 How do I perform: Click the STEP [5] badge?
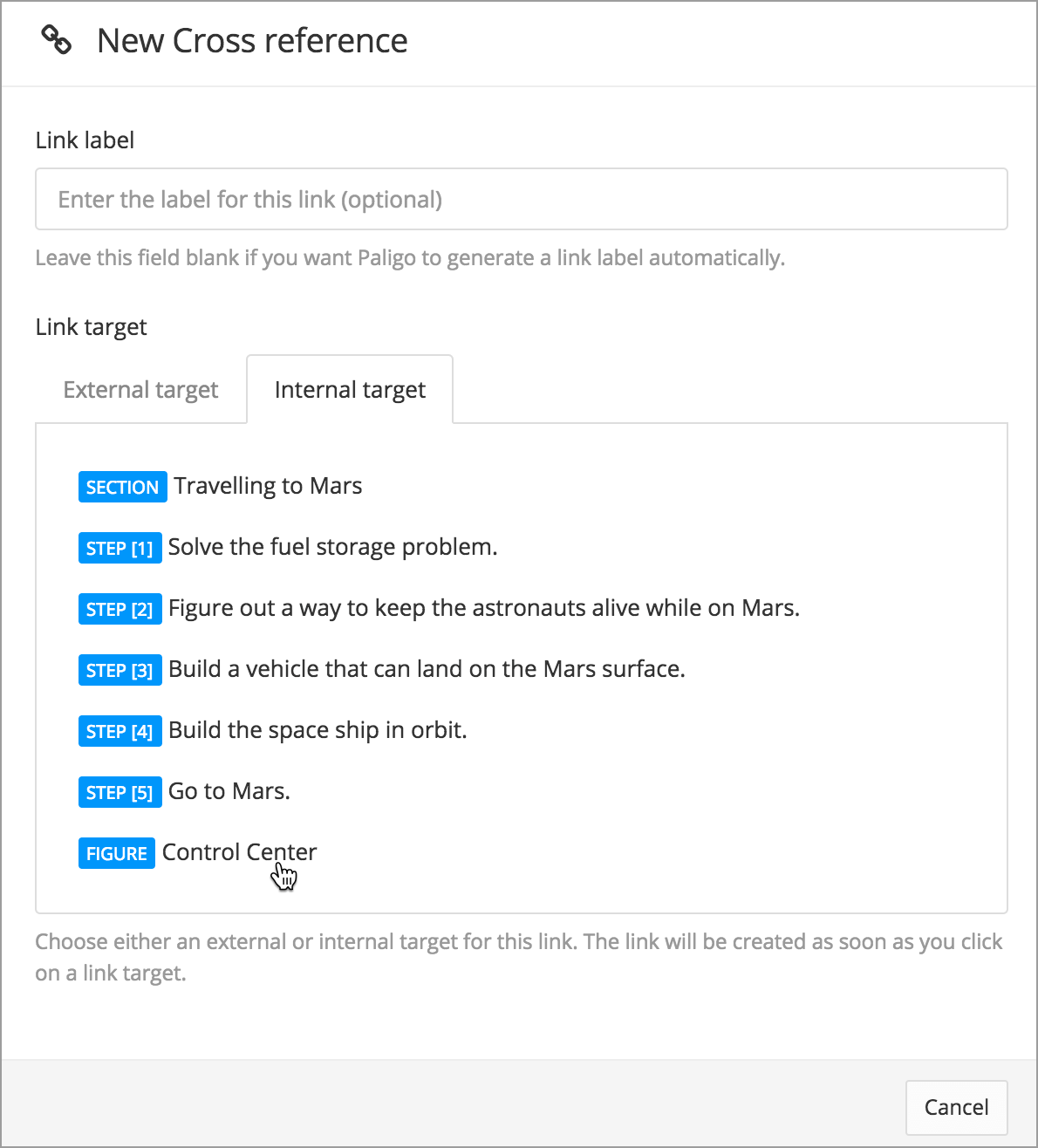[120, 792]
